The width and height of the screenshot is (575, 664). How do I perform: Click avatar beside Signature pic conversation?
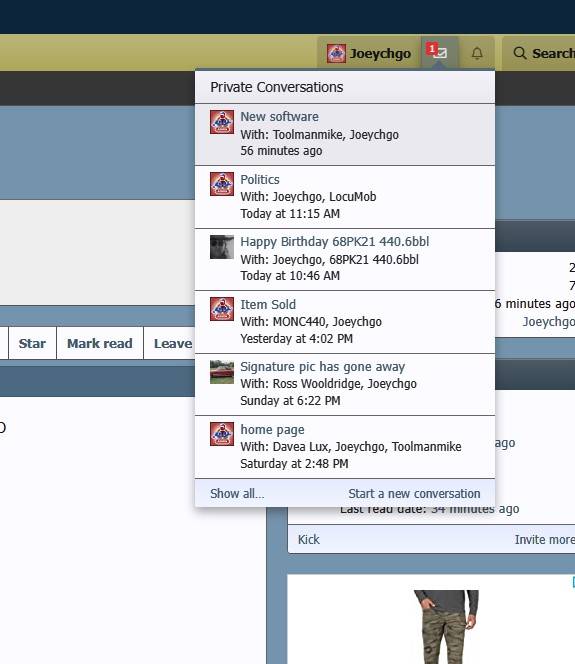[x=222, y=372]
